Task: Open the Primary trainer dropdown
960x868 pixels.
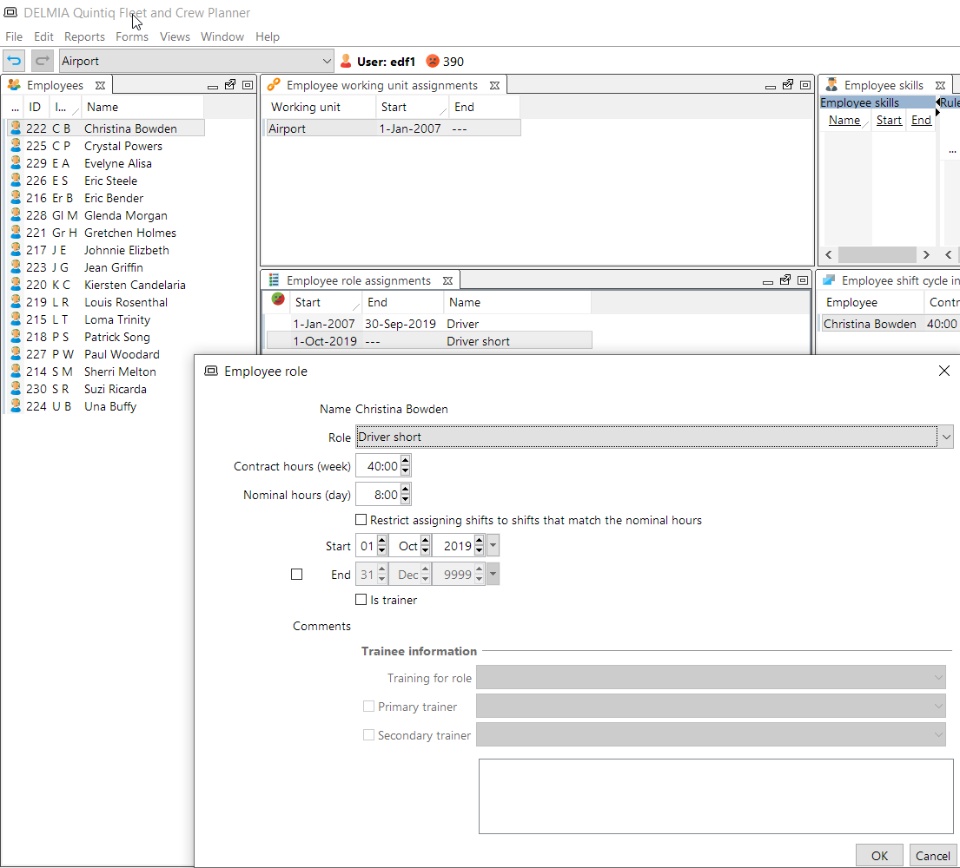Action: tap(938, 706)
